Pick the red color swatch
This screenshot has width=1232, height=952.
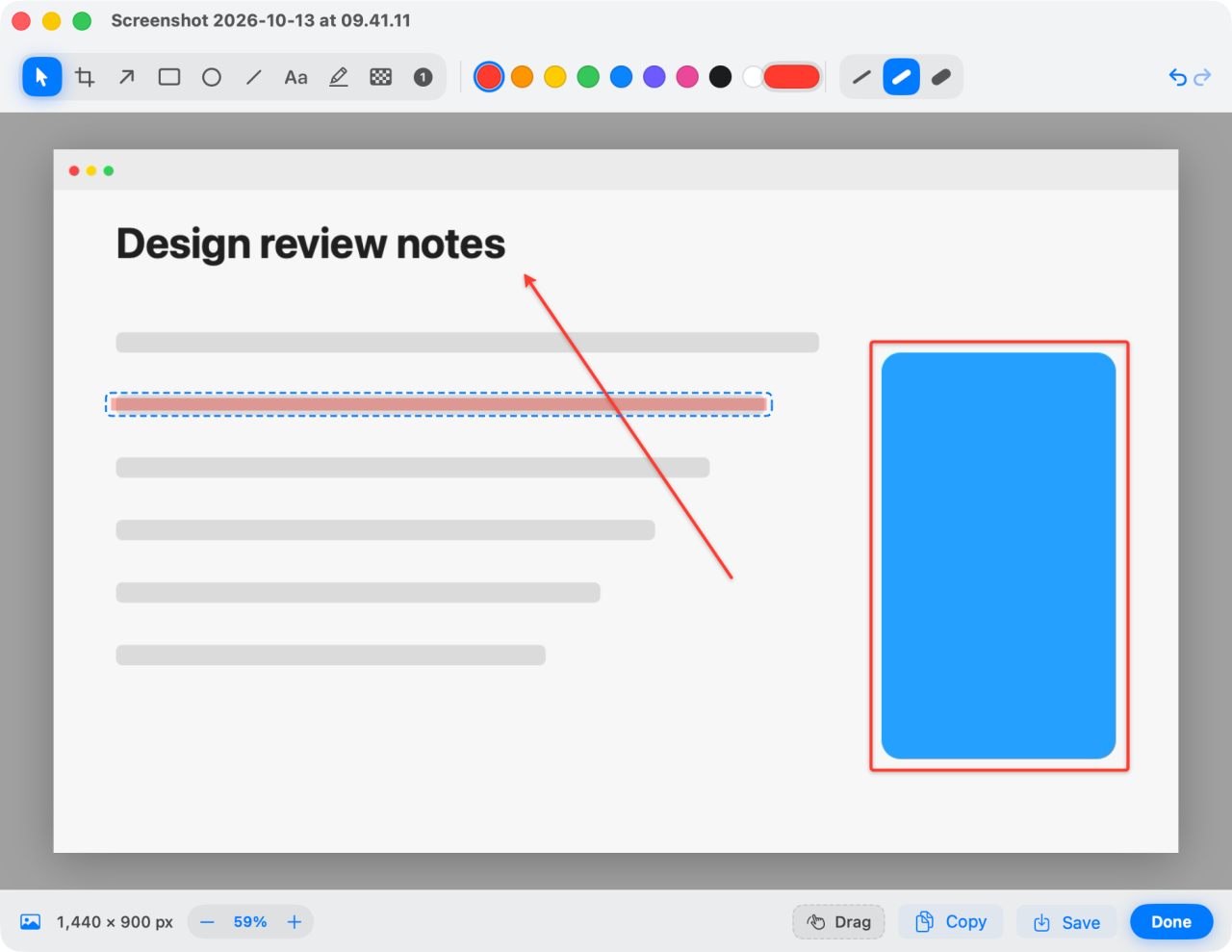[489, 77]
